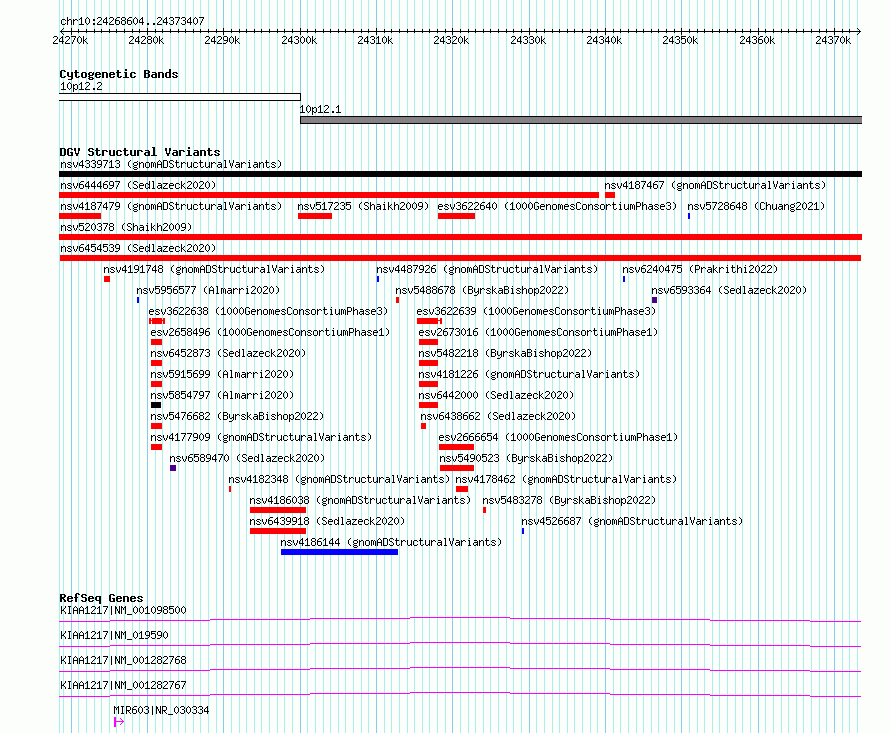Click nsv5482218 (ByrskaBishop2022) label
The width and height of the screenshot is (890, 733).
(x=505, y=353)
